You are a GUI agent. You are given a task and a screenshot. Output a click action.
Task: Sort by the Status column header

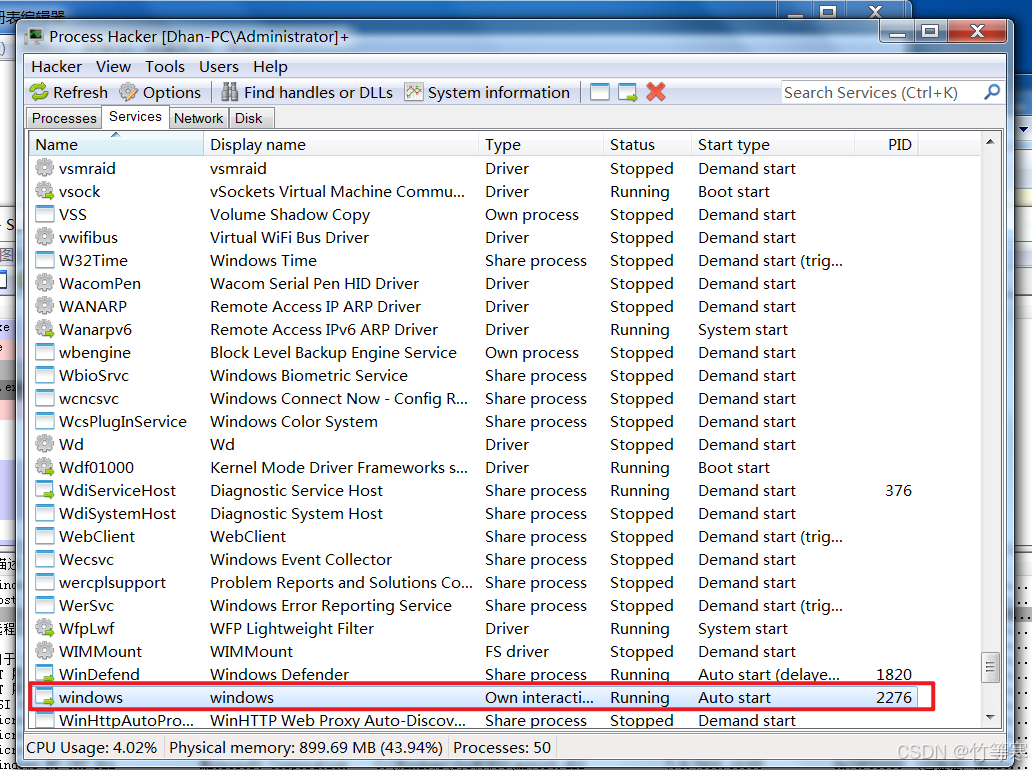(x=632, y=145)
